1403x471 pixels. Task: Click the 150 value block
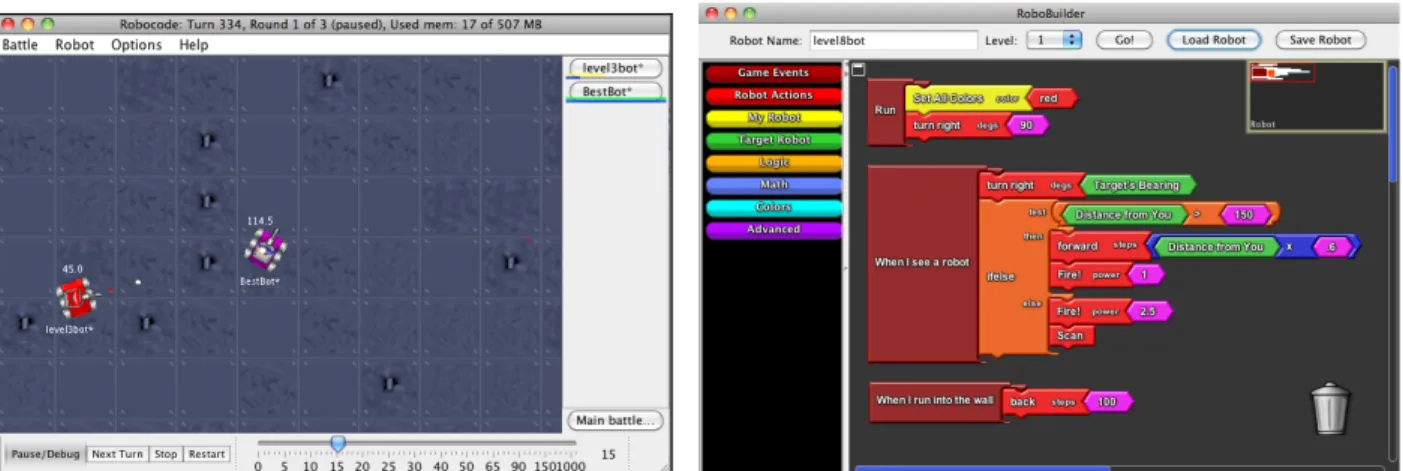point(1243,214)
